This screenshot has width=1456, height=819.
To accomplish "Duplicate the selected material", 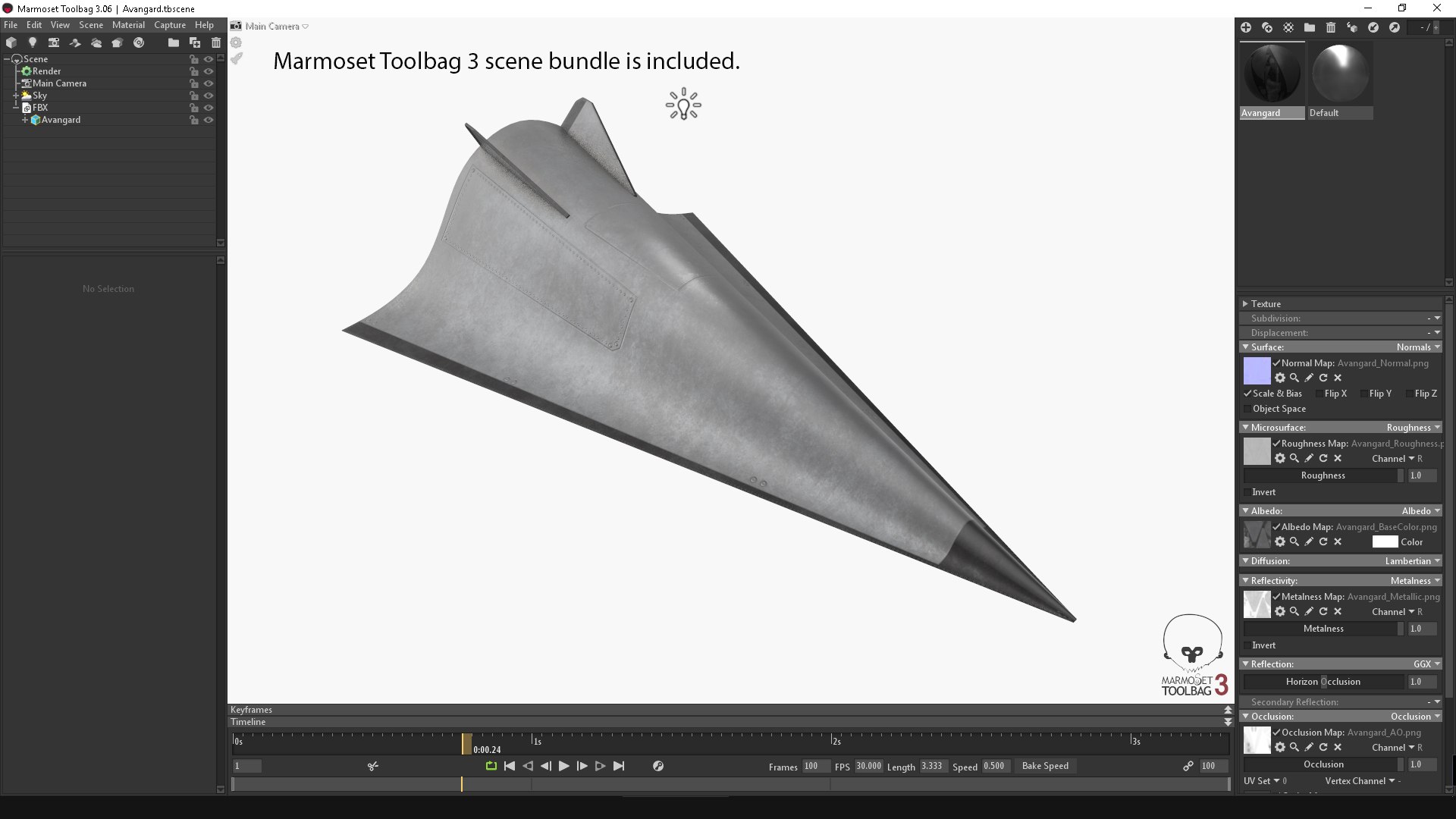I will click(x=1267, y=27).
